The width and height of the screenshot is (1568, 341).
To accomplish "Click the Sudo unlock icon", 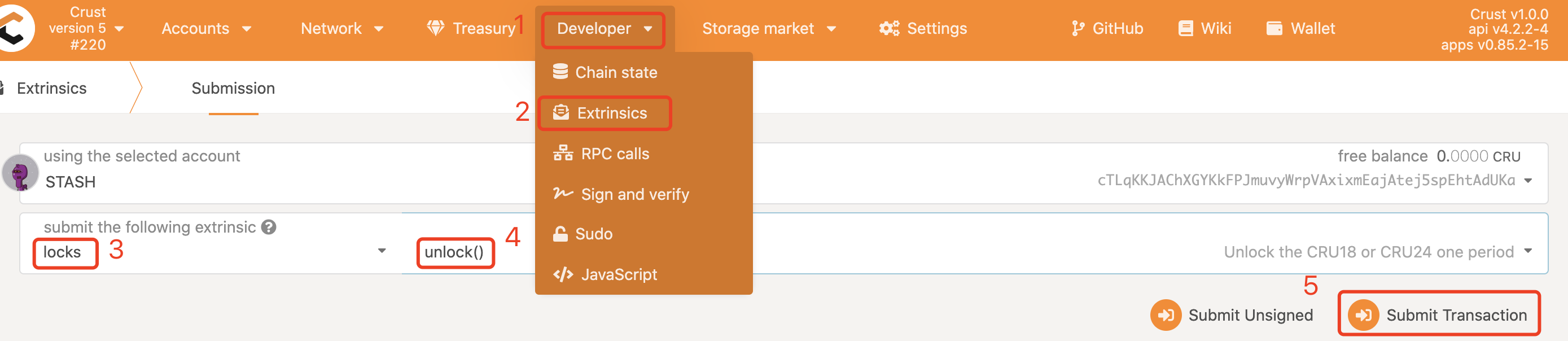I will point(560,233).
